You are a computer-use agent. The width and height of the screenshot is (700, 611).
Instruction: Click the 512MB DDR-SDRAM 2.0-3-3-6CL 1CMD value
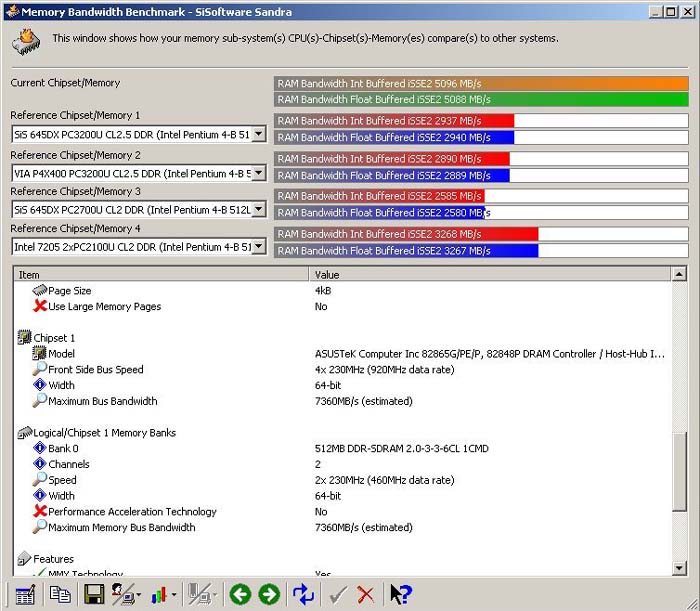tap(402, 448)
